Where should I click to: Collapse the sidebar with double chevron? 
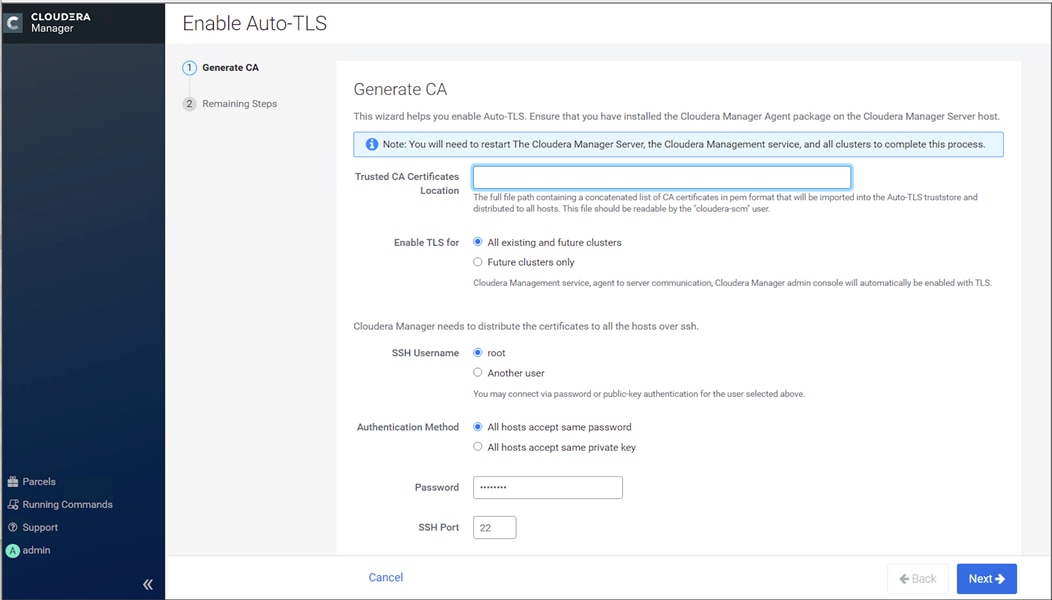(148, 585)
